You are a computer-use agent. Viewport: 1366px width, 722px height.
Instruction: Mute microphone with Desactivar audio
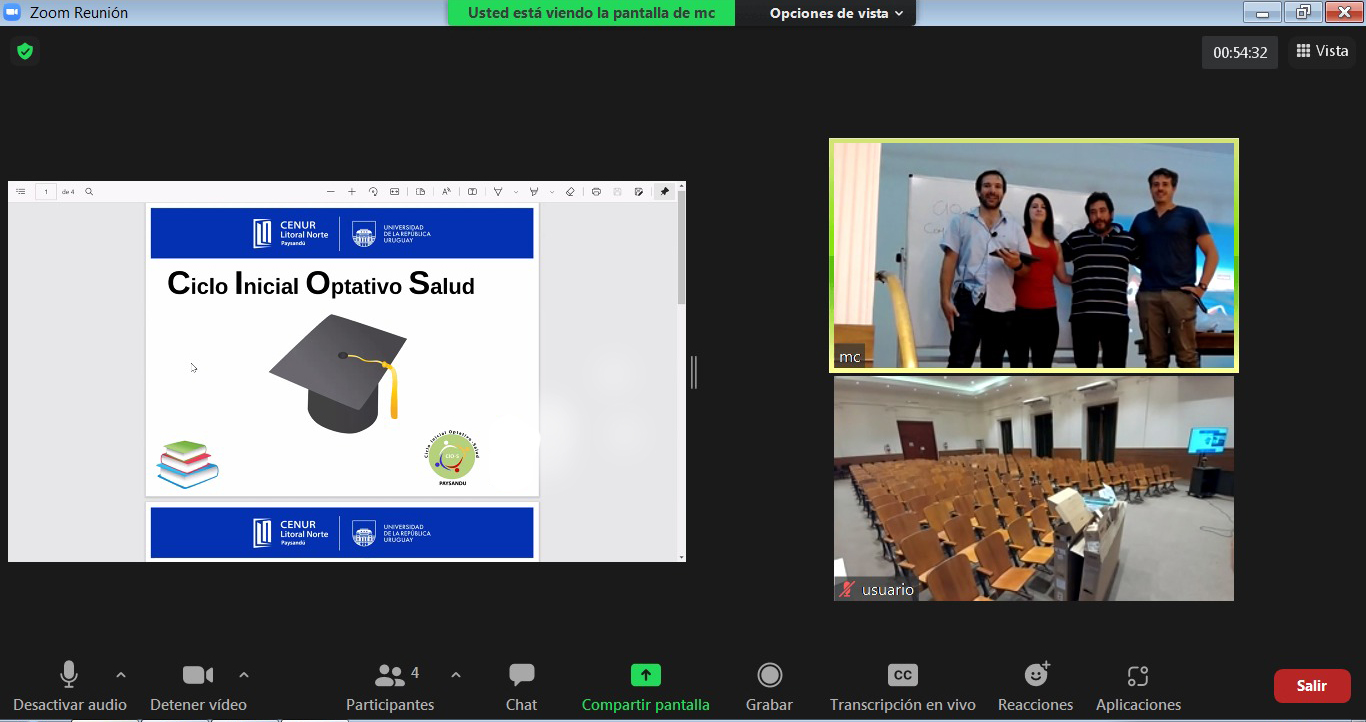coord(69,686)
